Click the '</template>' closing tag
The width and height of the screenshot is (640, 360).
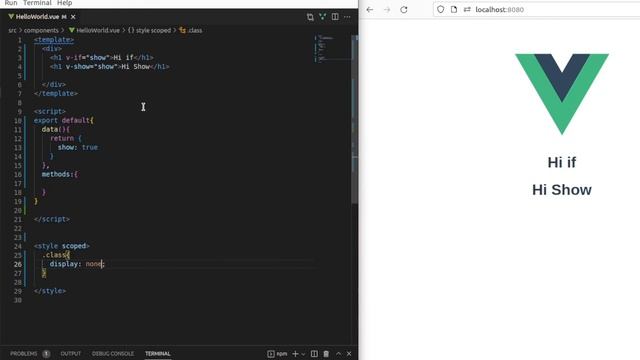tap(56, 93)
